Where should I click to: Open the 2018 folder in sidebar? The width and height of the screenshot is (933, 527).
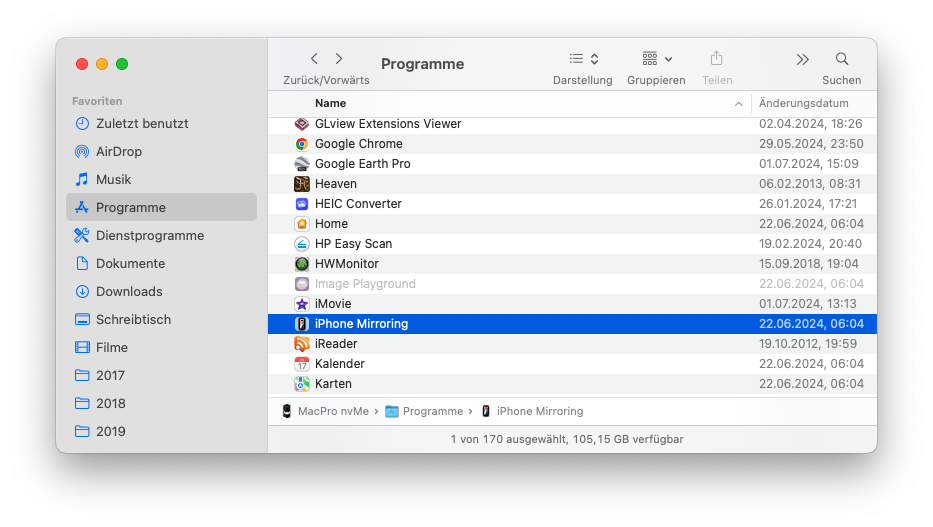[161, 403]
